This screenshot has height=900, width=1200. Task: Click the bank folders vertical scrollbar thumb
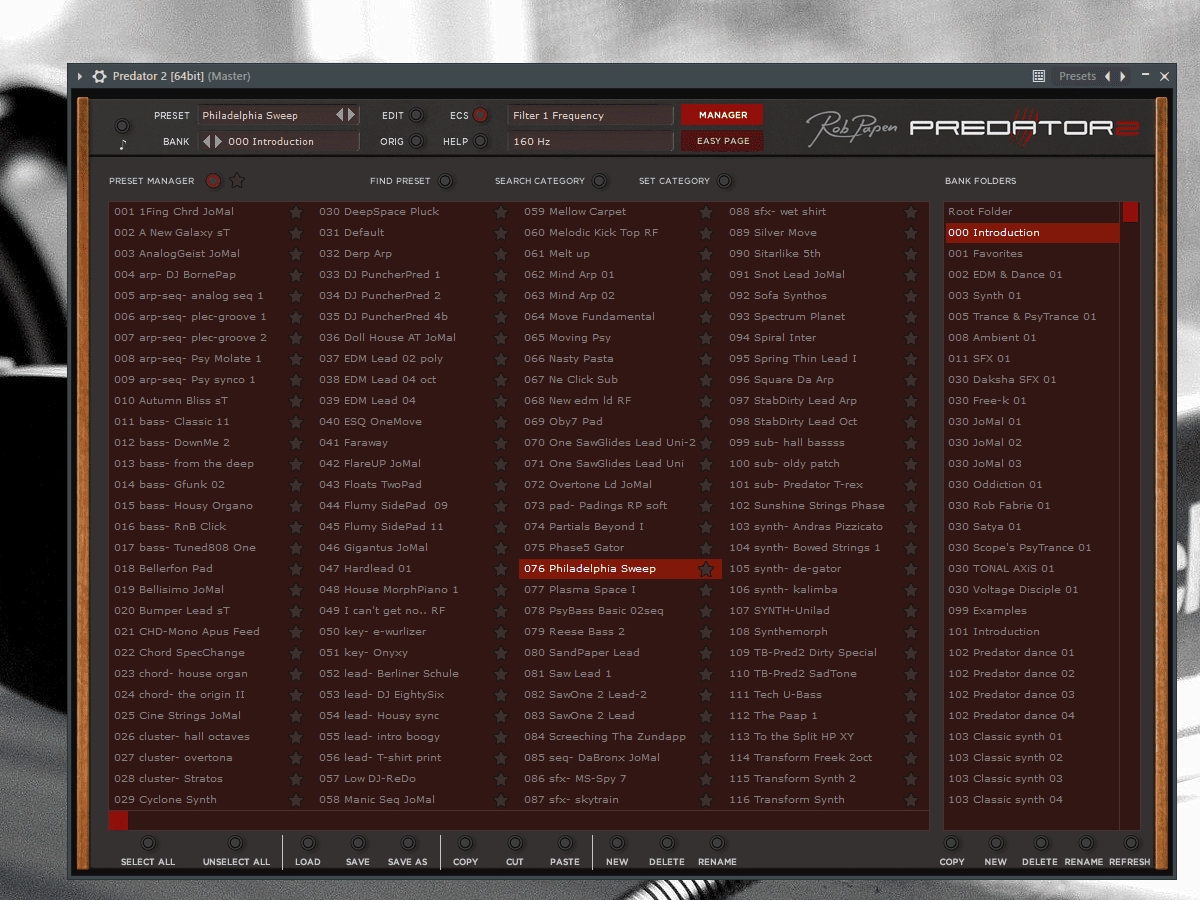pos(1130,212)
